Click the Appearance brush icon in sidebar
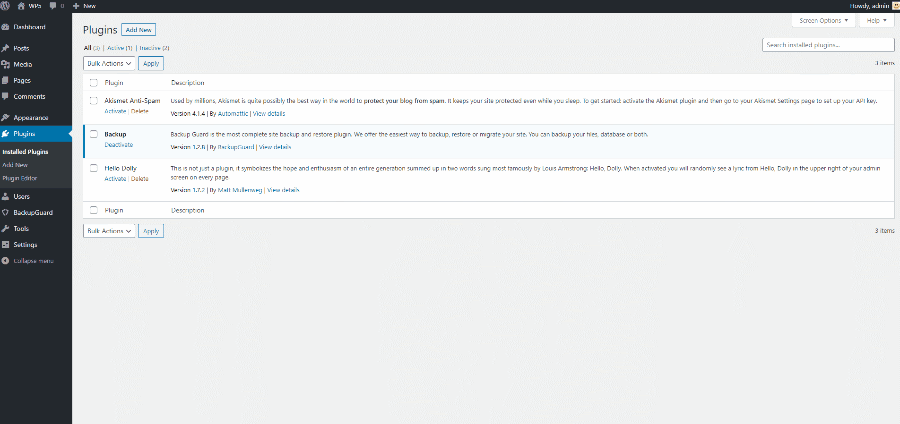Screen dimensions: 900x424 click(x=5, y=118)
